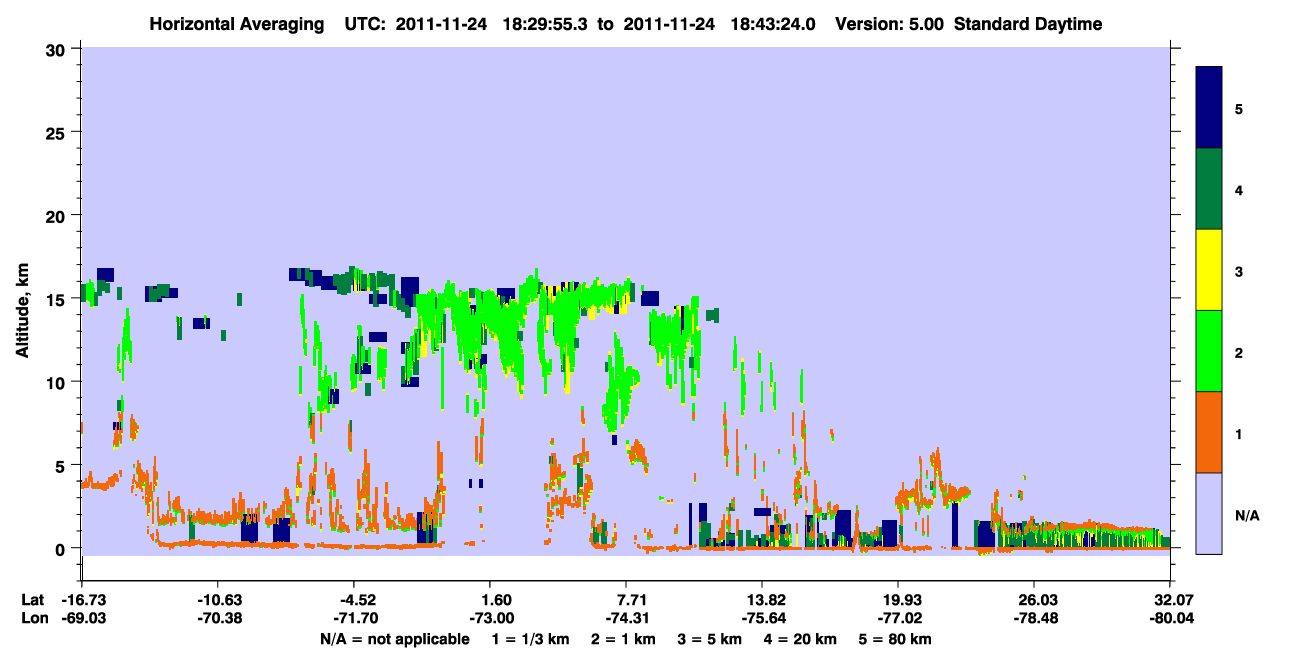Viewport: 1300px width, 667px height.
Task: Click the dark green level 4 color segment
Action: 1209,189
